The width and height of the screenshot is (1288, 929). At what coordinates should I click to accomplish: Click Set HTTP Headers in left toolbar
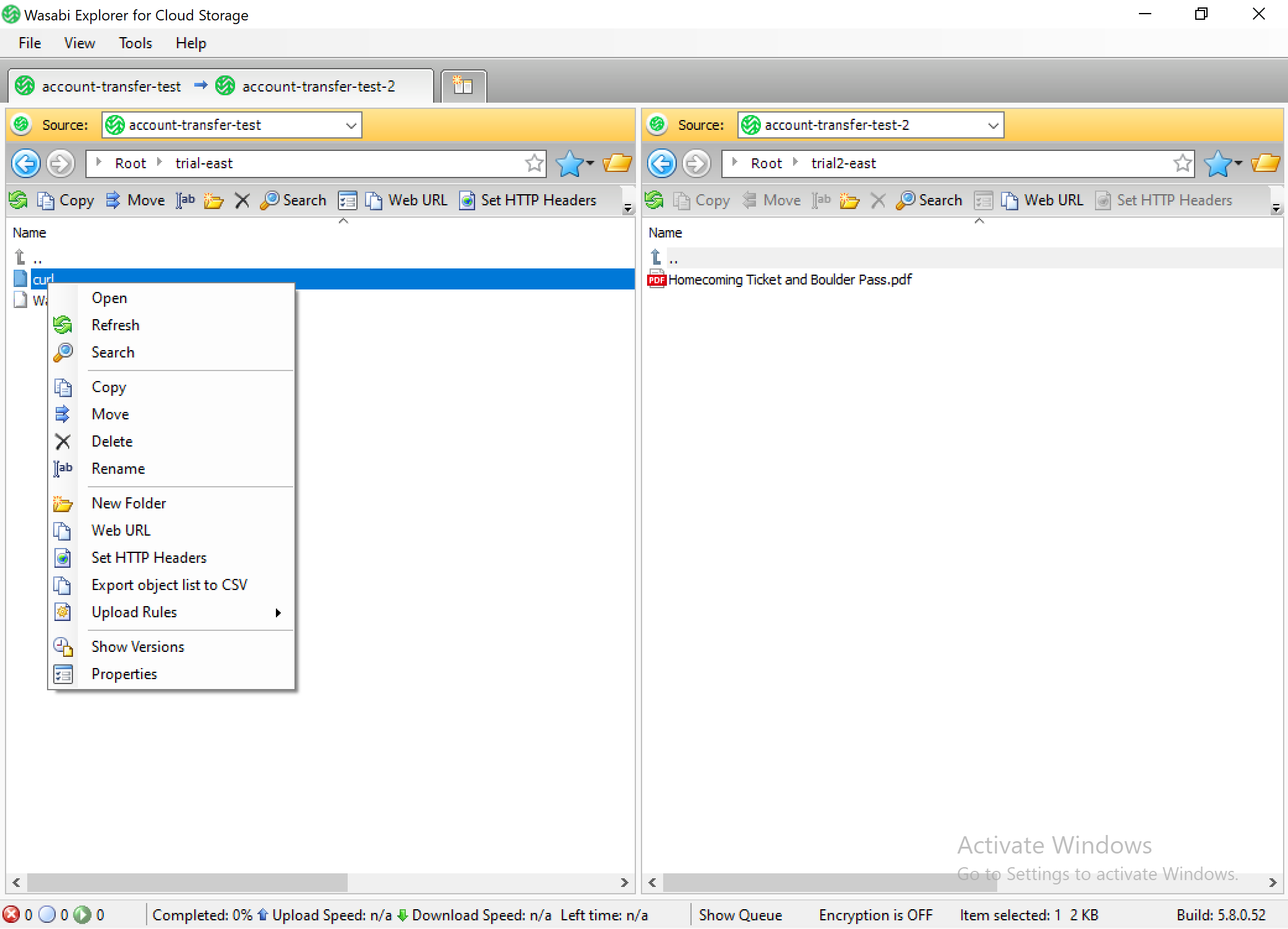(528, 200)
